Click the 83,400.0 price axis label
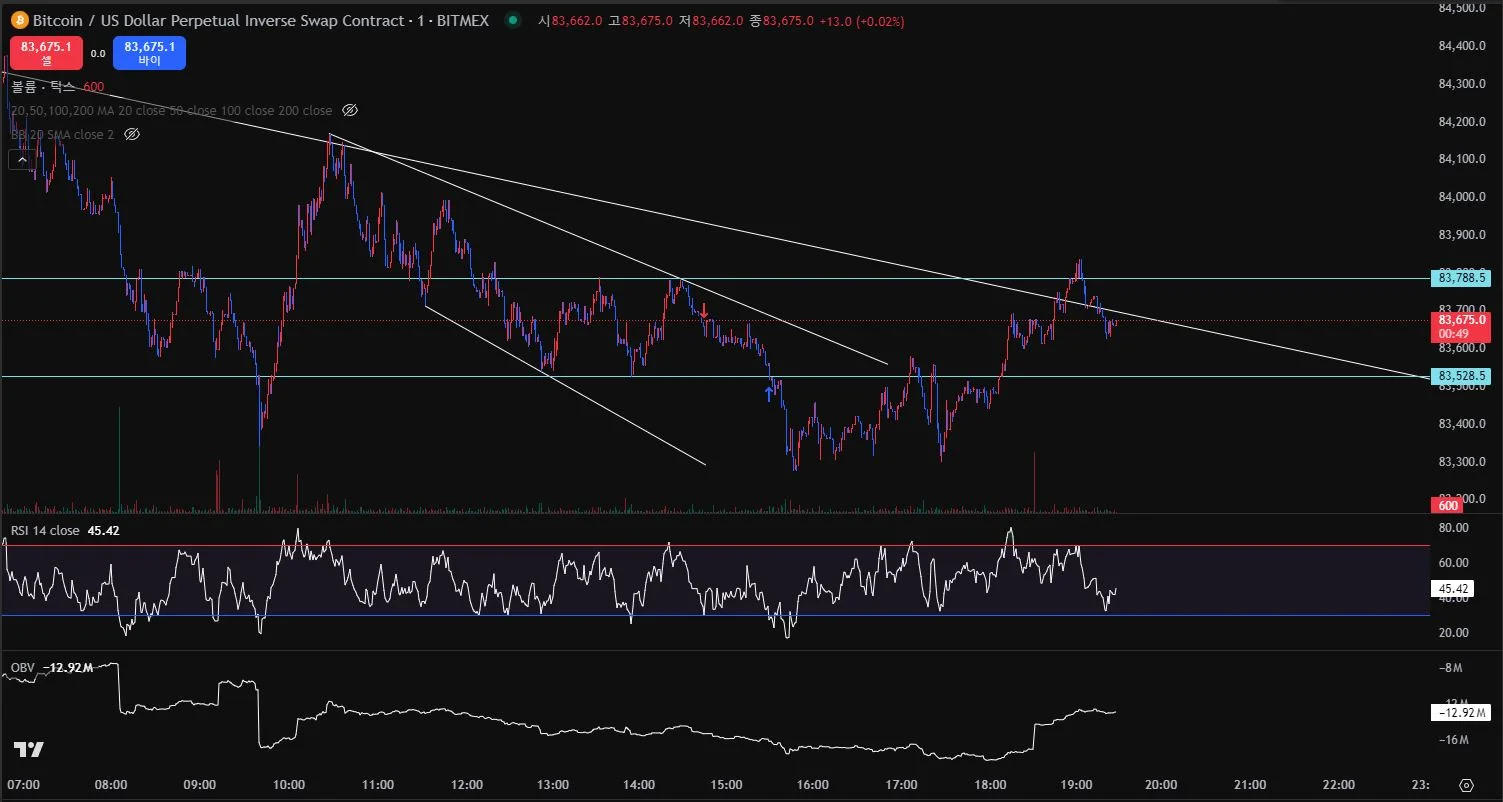The height and width of the screenshot is (802, 1503). click(x=1462, y=424)
